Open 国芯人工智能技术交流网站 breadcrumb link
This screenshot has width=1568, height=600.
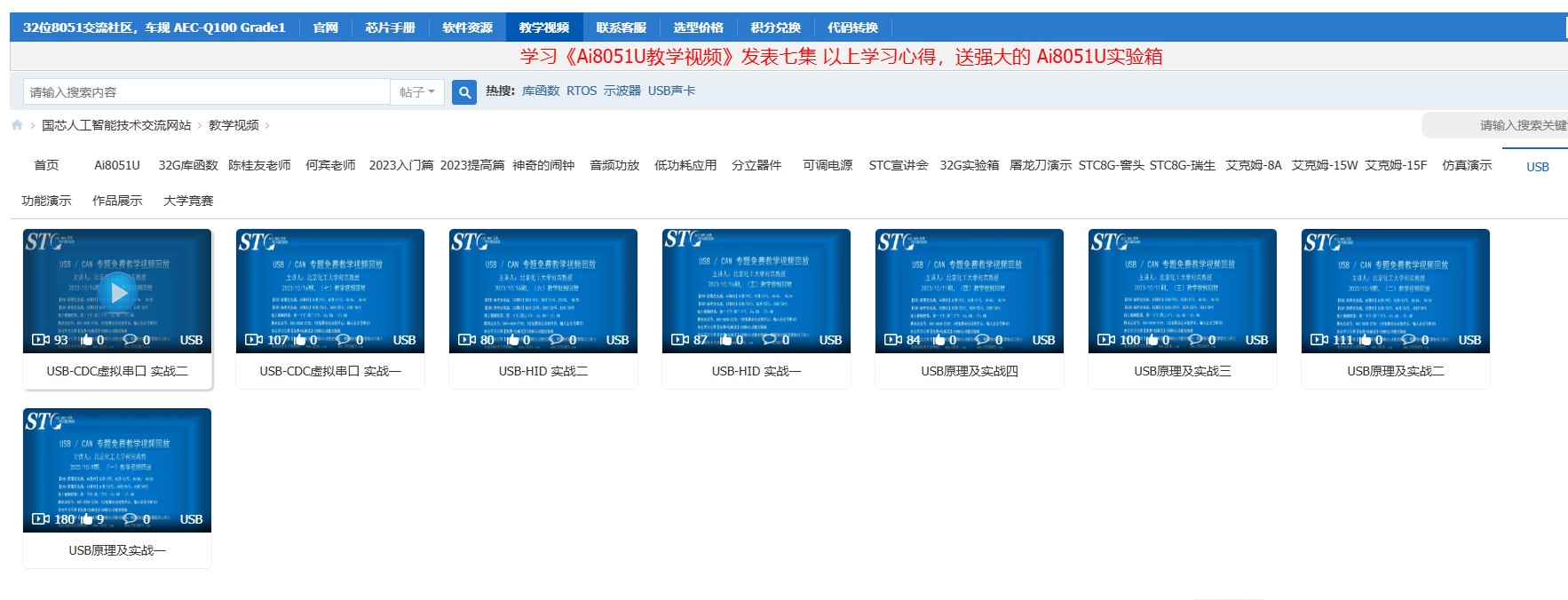(116, 125)
